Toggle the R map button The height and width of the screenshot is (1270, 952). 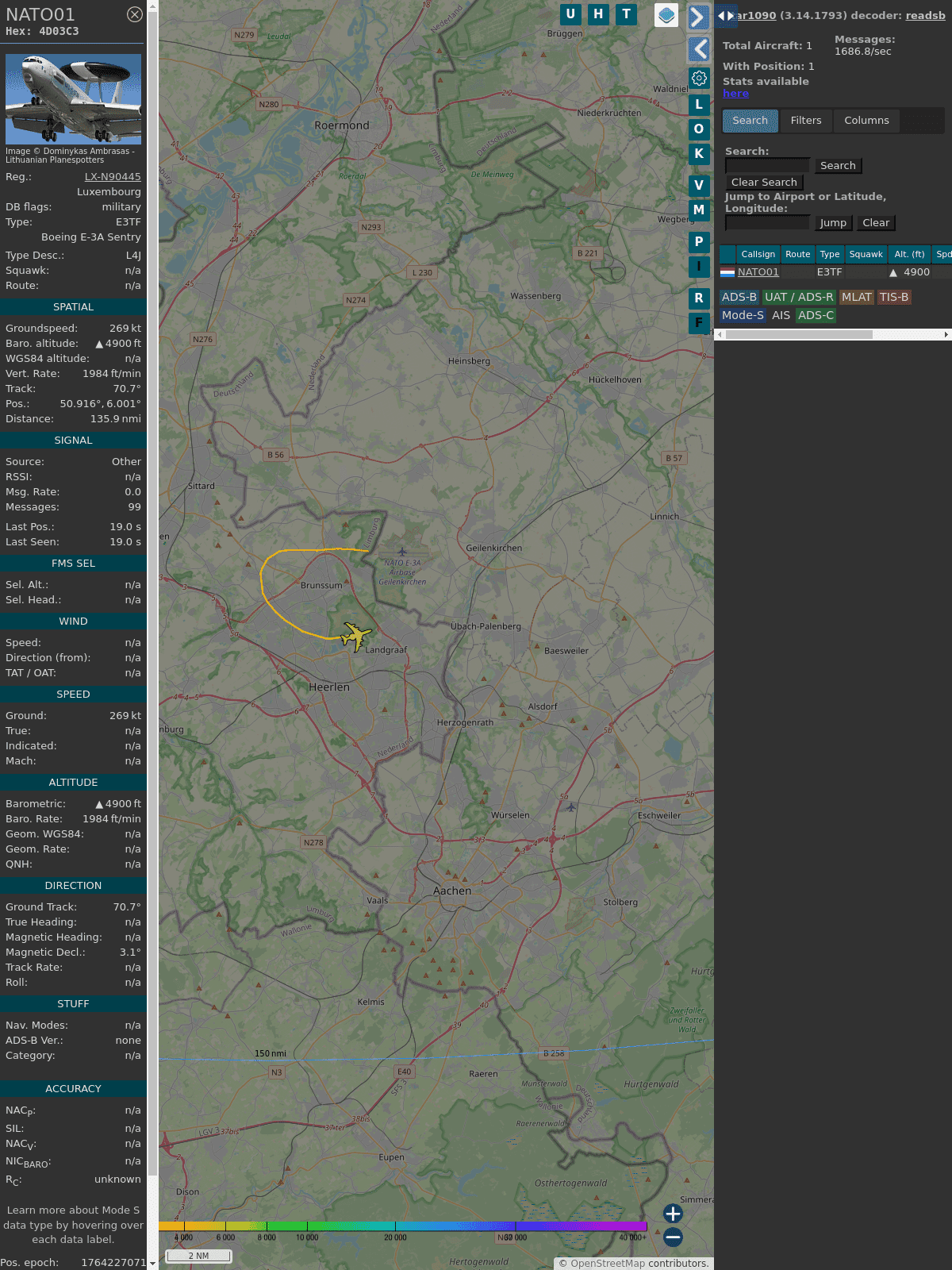coord(699,298)
